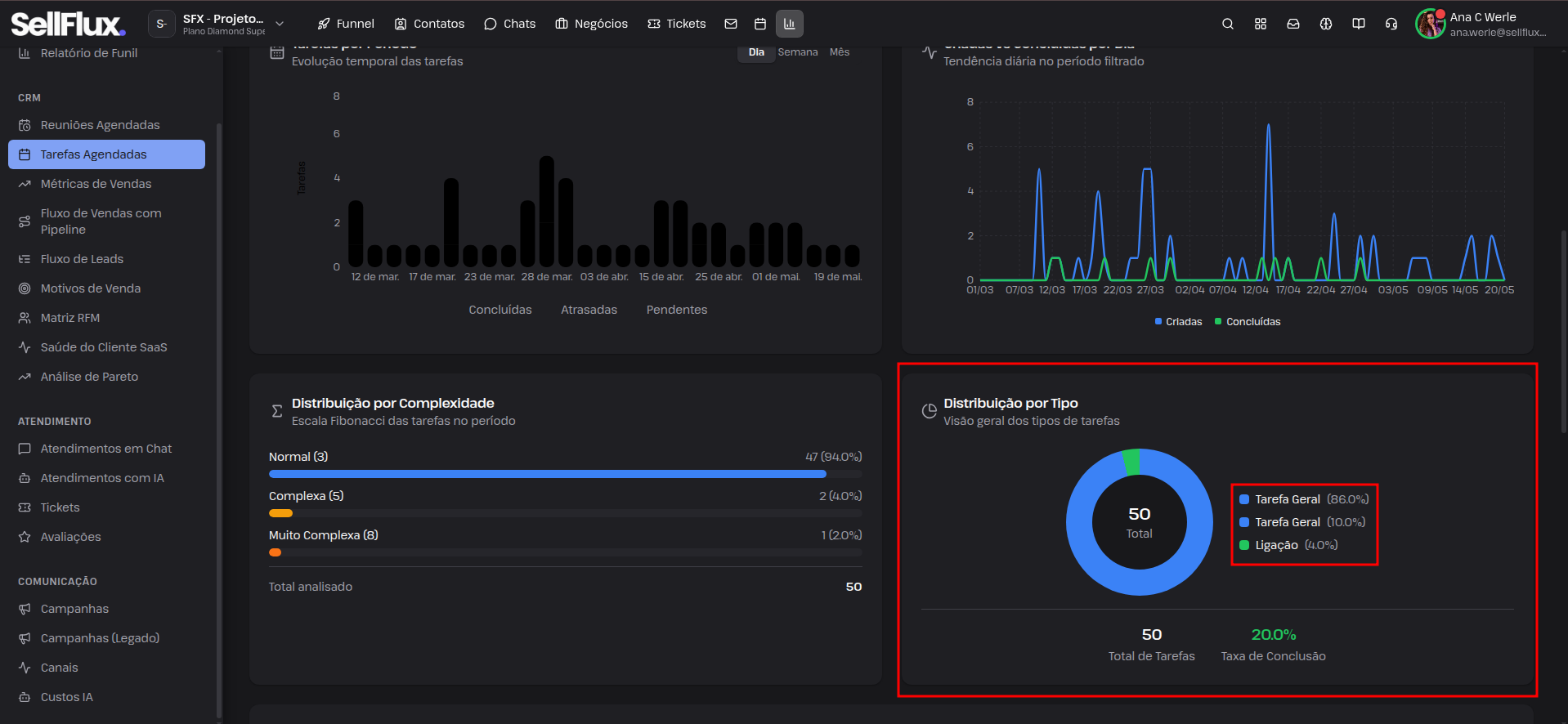Open the documentation book icon

point(1358,24)
